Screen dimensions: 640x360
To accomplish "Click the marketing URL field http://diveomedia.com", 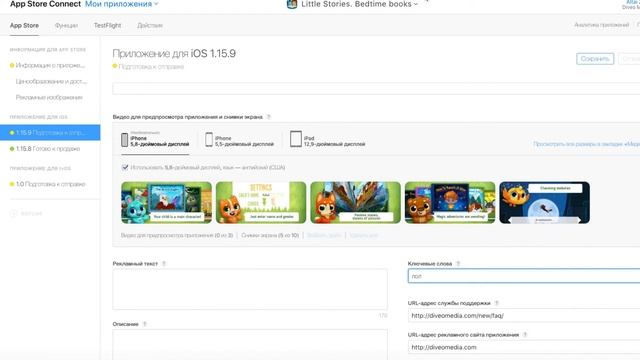I will tap(524, 347).
